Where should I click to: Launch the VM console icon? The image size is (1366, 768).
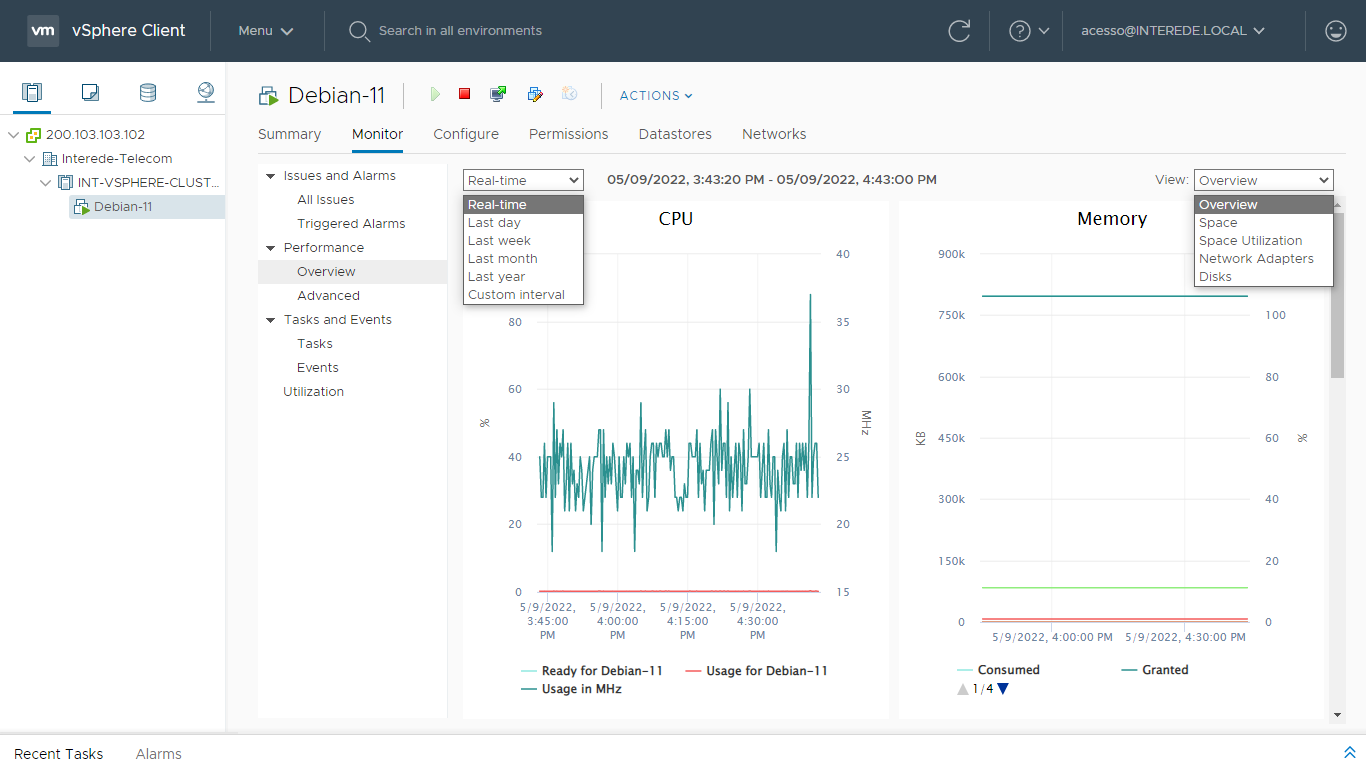click(x=498, y=94)
